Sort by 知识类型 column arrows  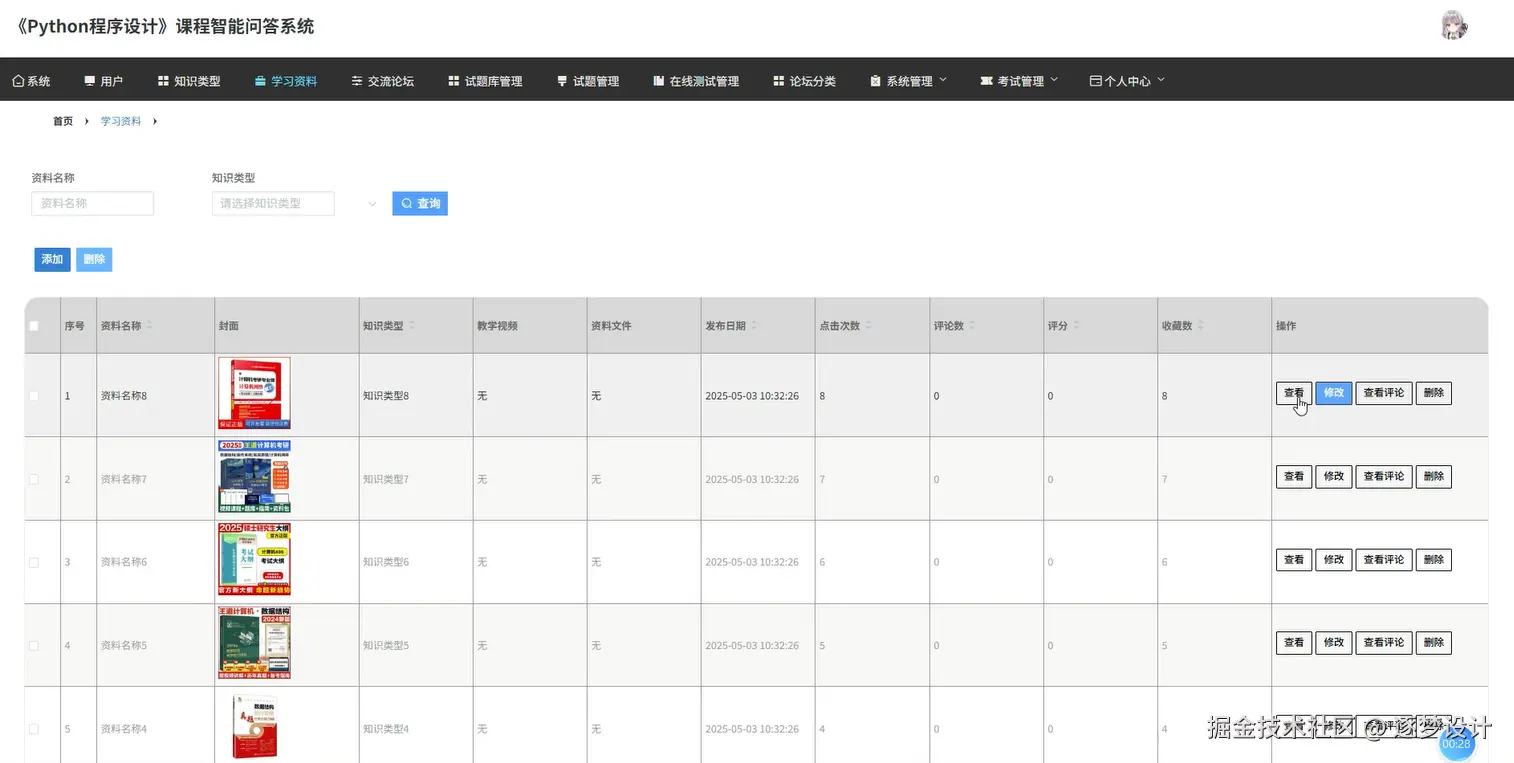pyautogui.click(x=412, y=326)
